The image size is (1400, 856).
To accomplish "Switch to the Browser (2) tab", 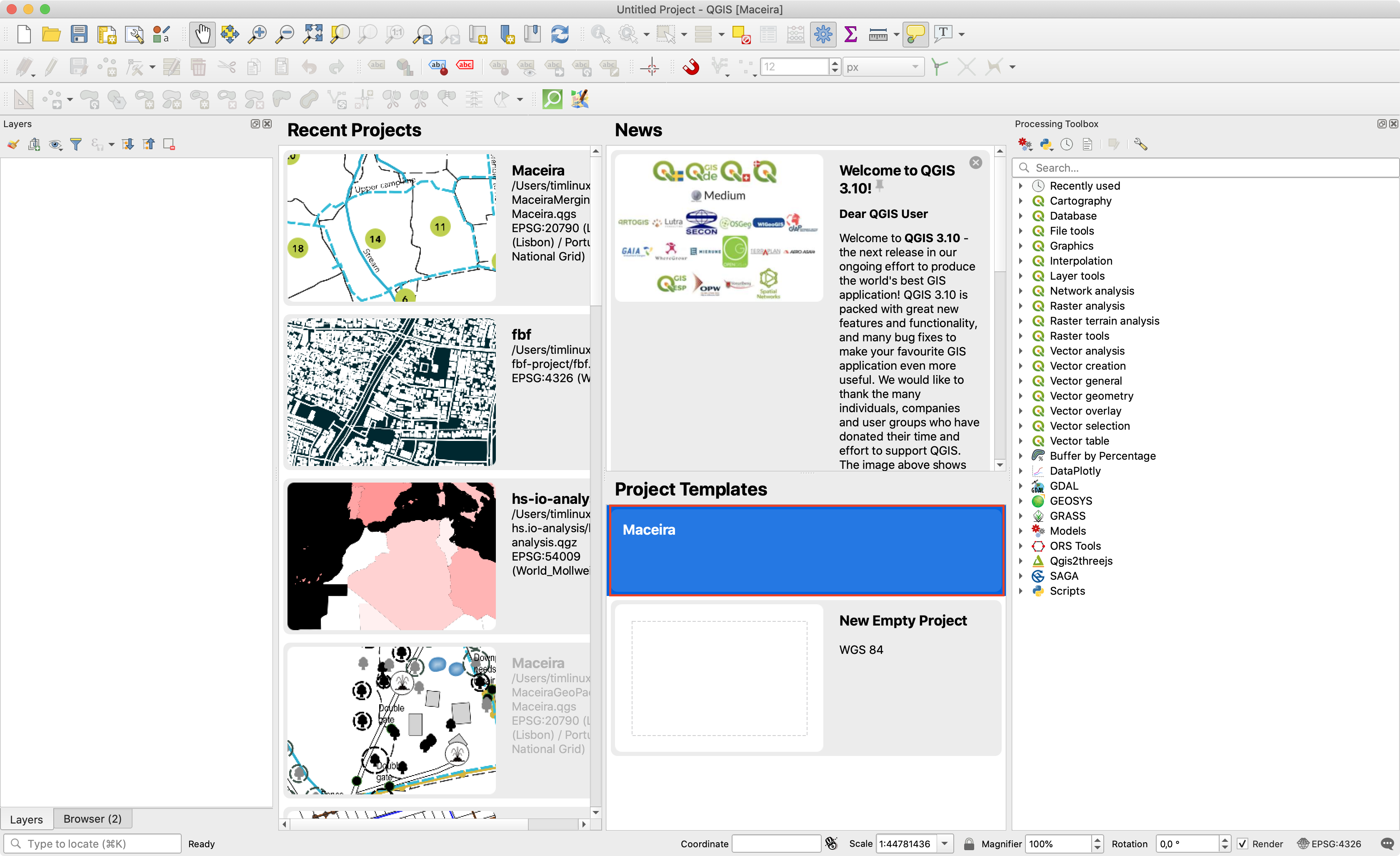I will coord(92,818).
